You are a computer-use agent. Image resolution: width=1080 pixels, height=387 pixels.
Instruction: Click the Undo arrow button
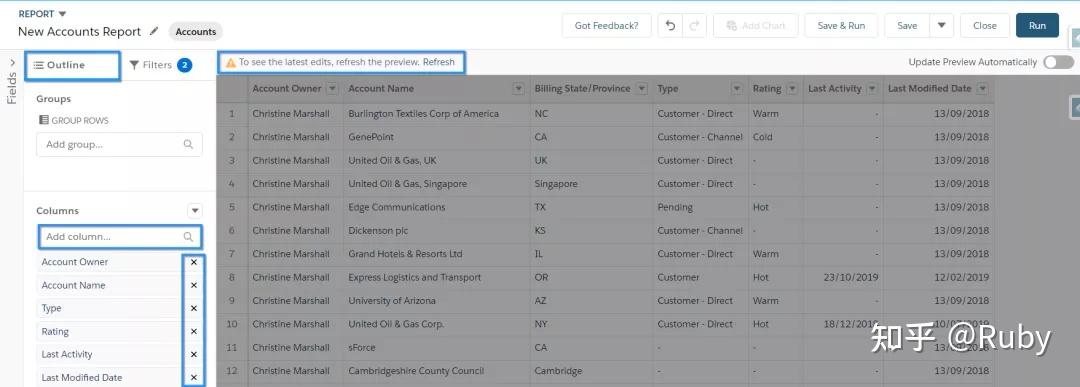[670, 25]
